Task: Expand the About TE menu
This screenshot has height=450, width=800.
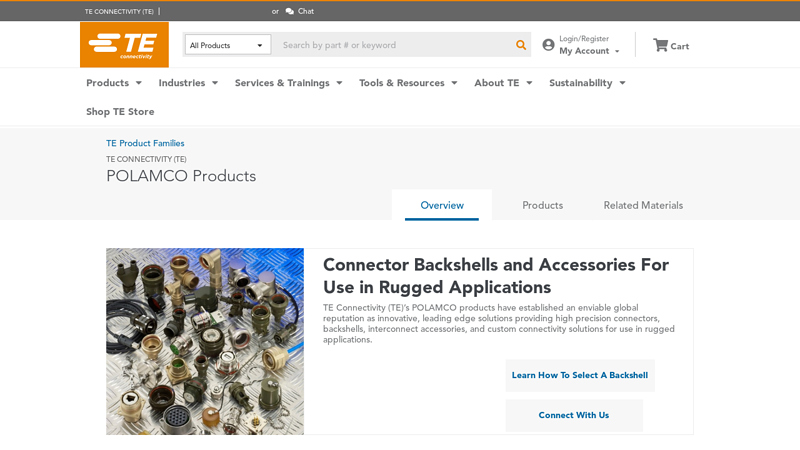Action: click(502, 83)
